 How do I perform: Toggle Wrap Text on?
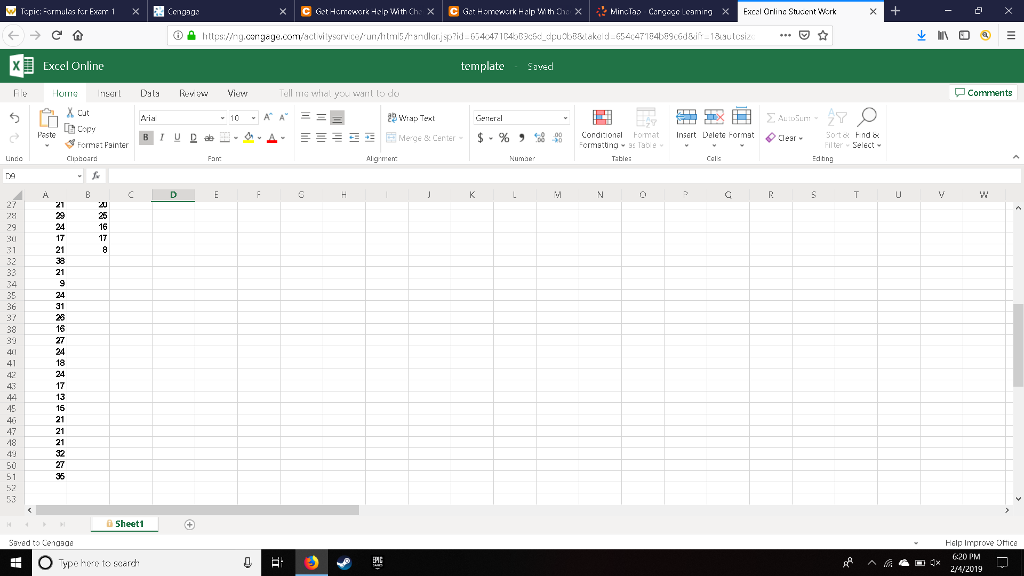pos(411,118)
